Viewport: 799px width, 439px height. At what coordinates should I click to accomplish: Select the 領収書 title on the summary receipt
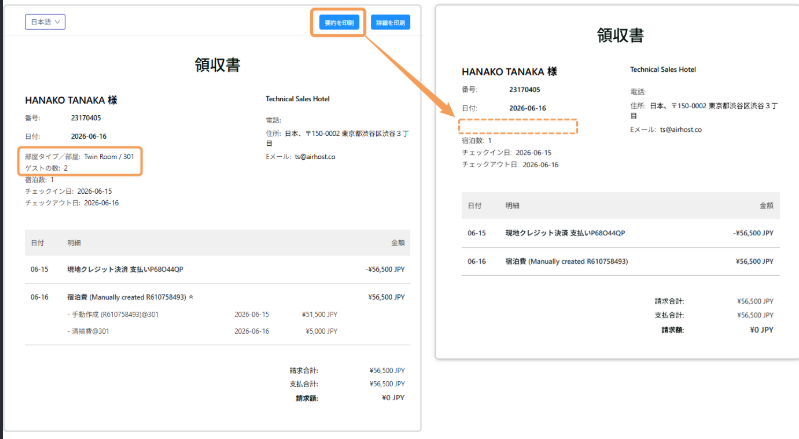(x=620, y=35)
